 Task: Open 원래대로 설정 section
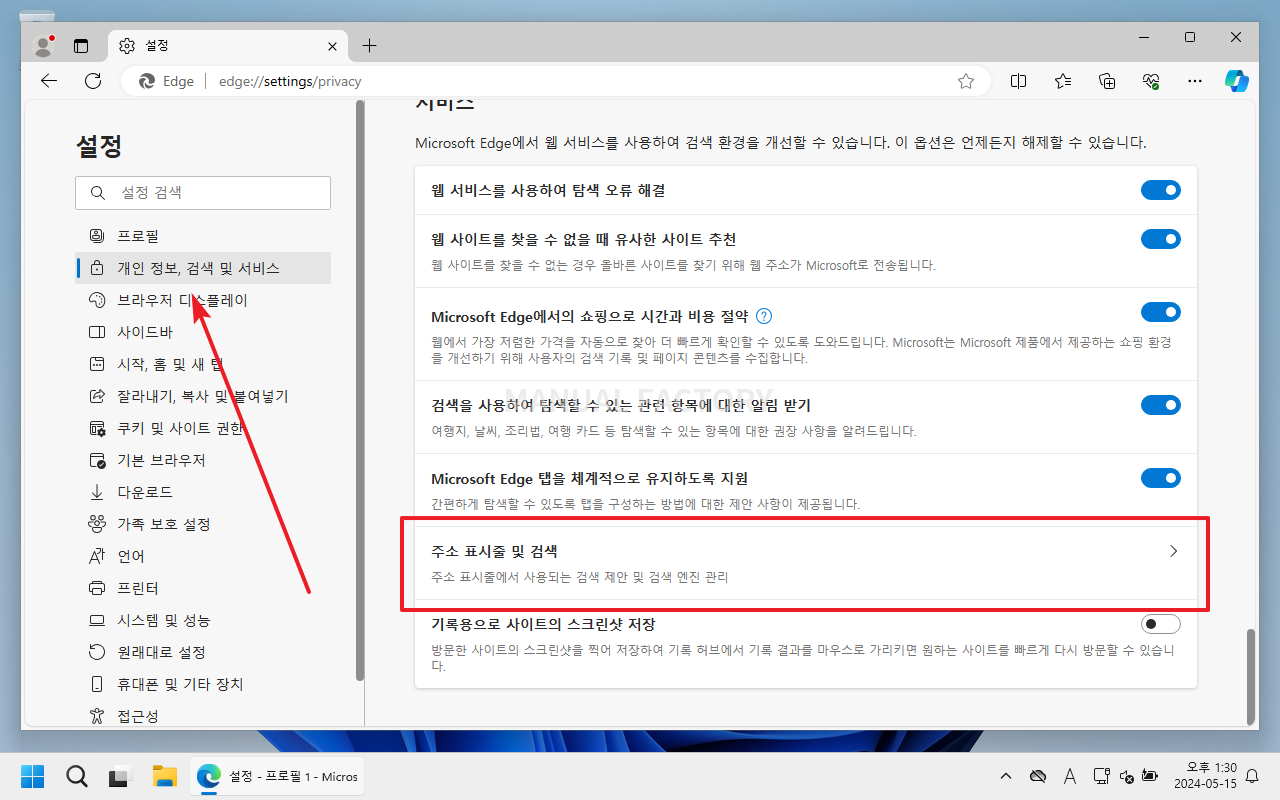(x=203, y=652)
